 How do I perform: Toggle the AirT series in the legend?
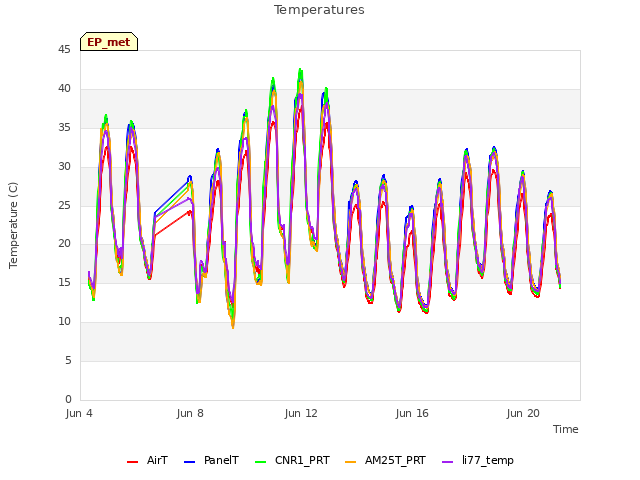coord(147,460)
